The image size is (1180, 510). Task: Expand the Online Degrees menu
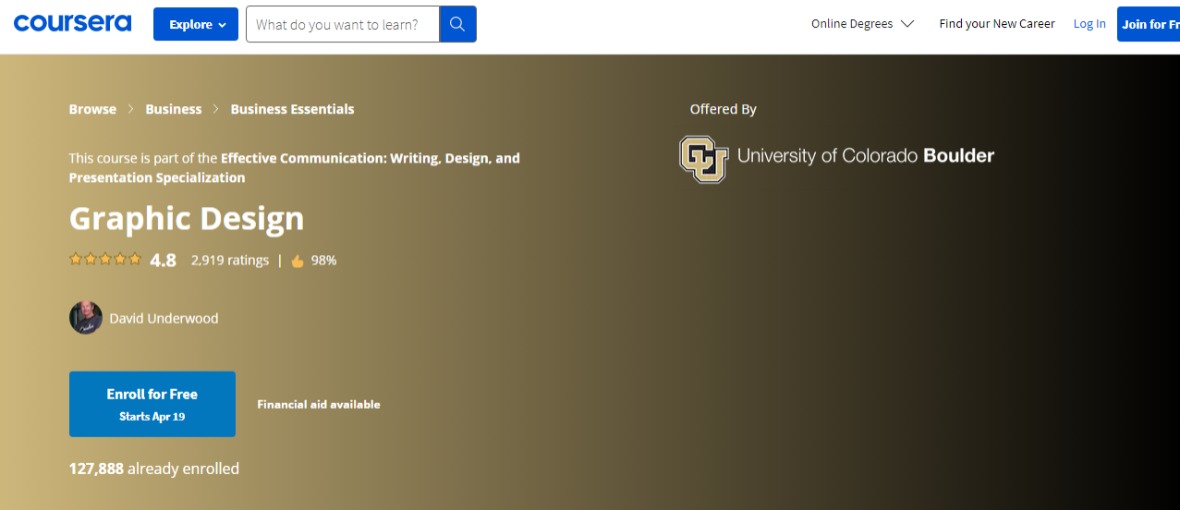click(x=862, y=24)
